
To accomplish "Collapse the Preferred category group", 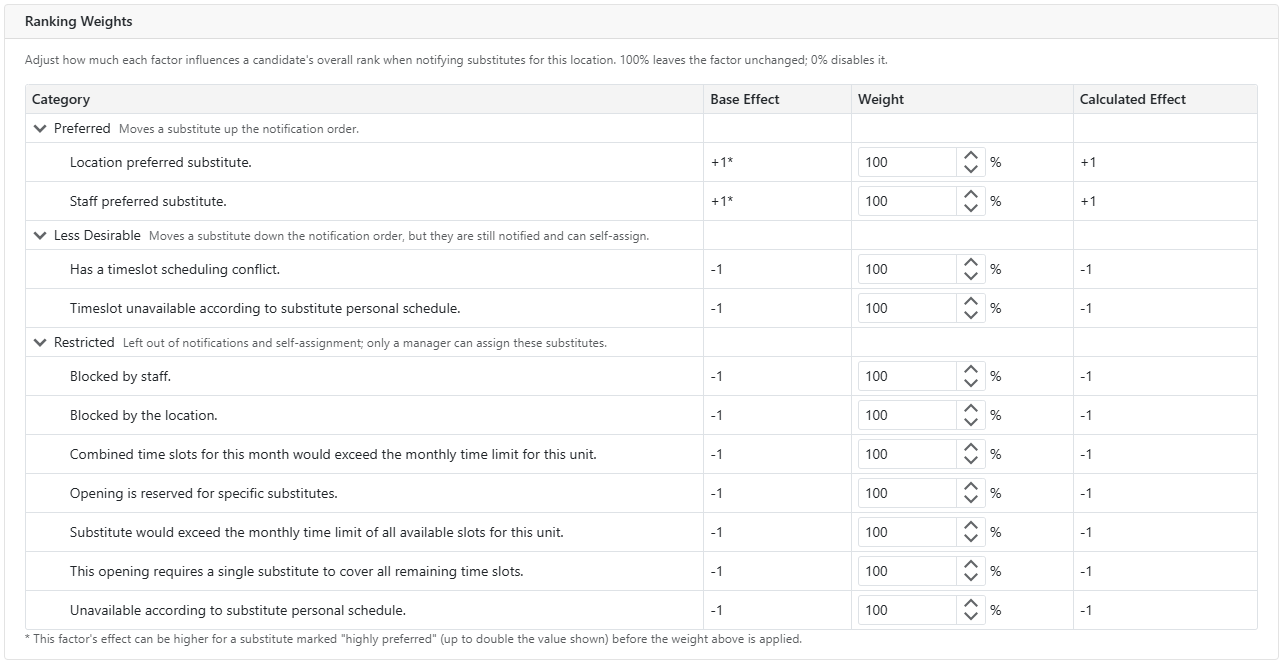I will [40, 128].
